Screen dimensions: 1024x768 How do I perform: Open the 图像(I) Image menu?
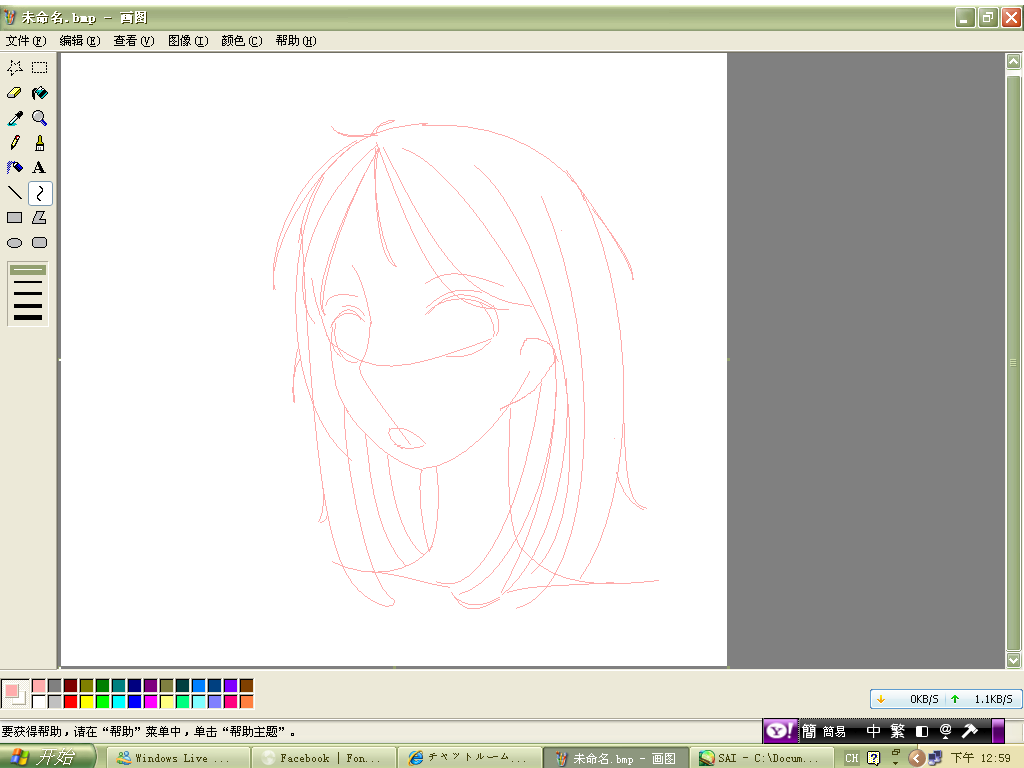[x=188, y=40]
